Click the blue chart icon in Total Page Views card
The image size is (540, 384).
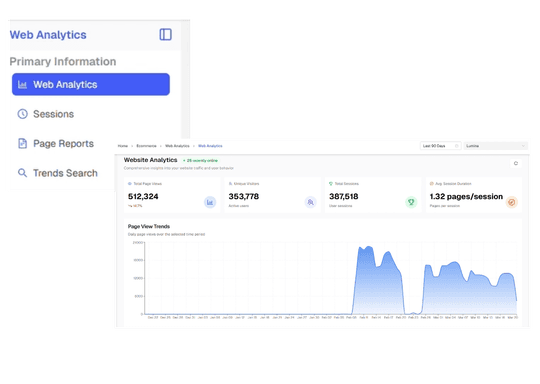(210, 202)
